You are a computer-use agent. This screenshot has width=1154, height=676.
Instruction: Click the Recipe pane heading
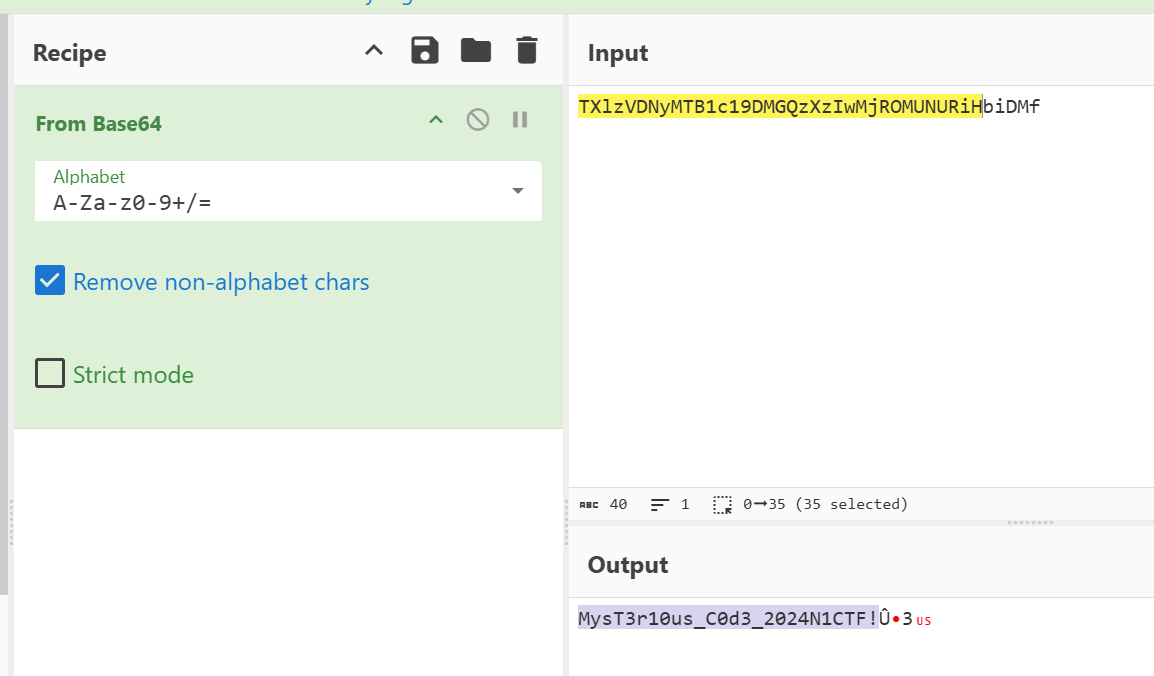point(69,53)
